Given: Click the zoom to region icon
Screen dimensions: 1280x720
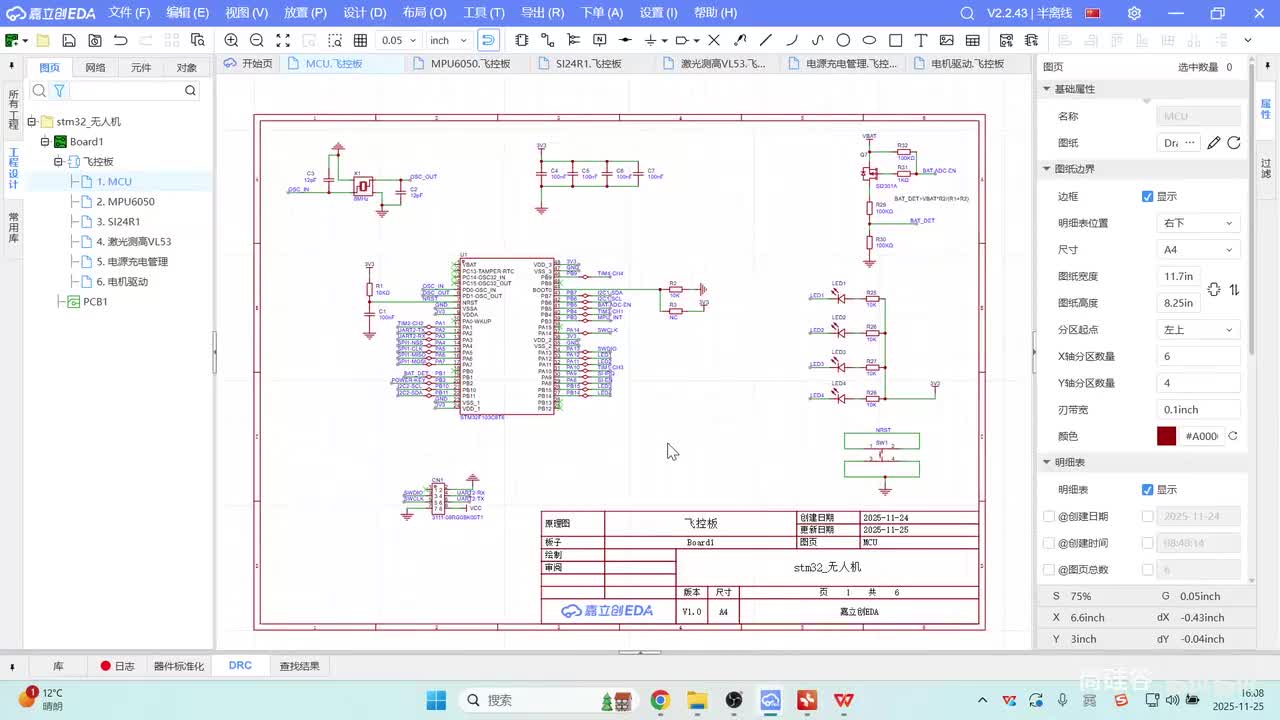Looking at the screenshot, I should point(334,41).
